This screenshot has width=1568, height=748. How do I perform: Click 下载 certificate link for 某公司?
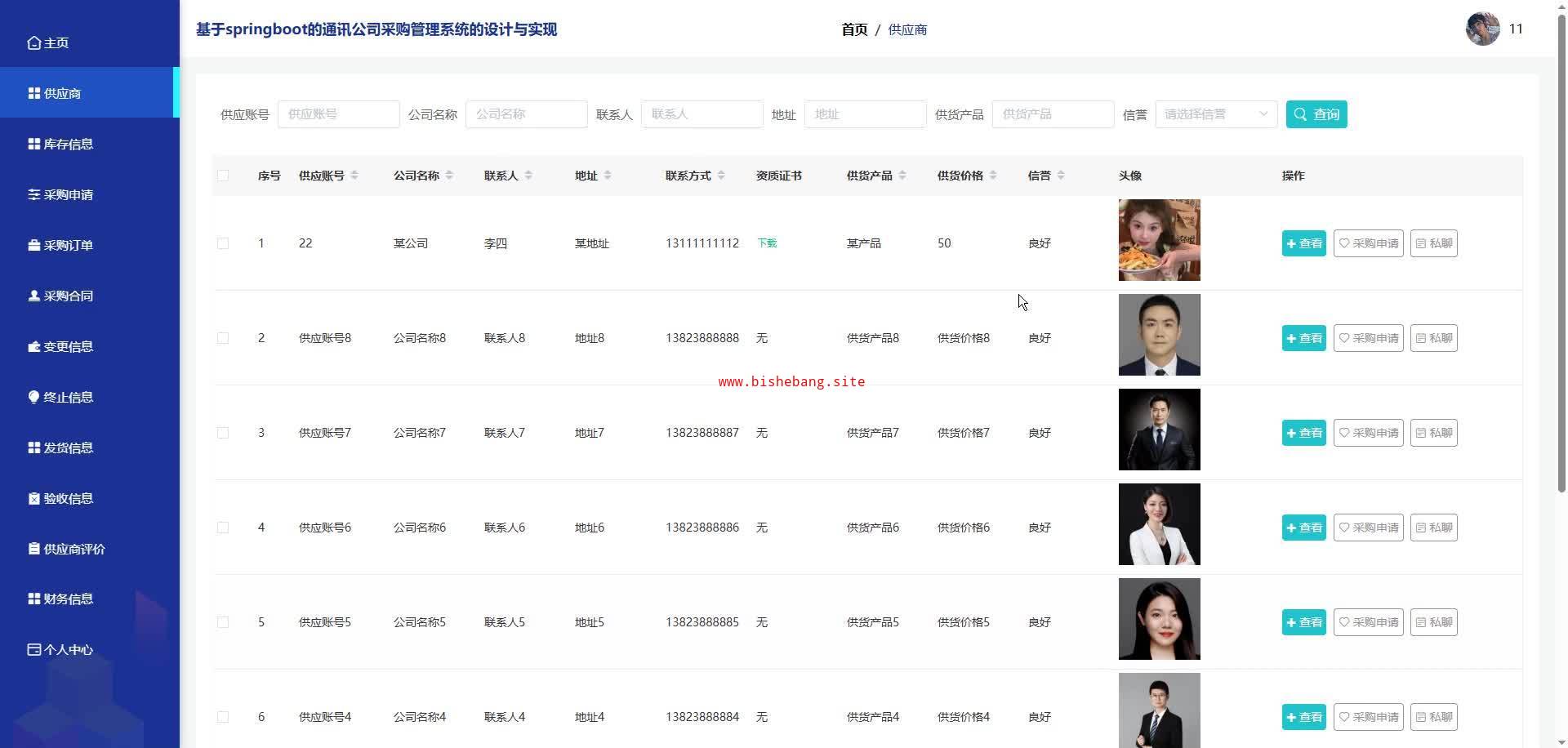point(767,243)
